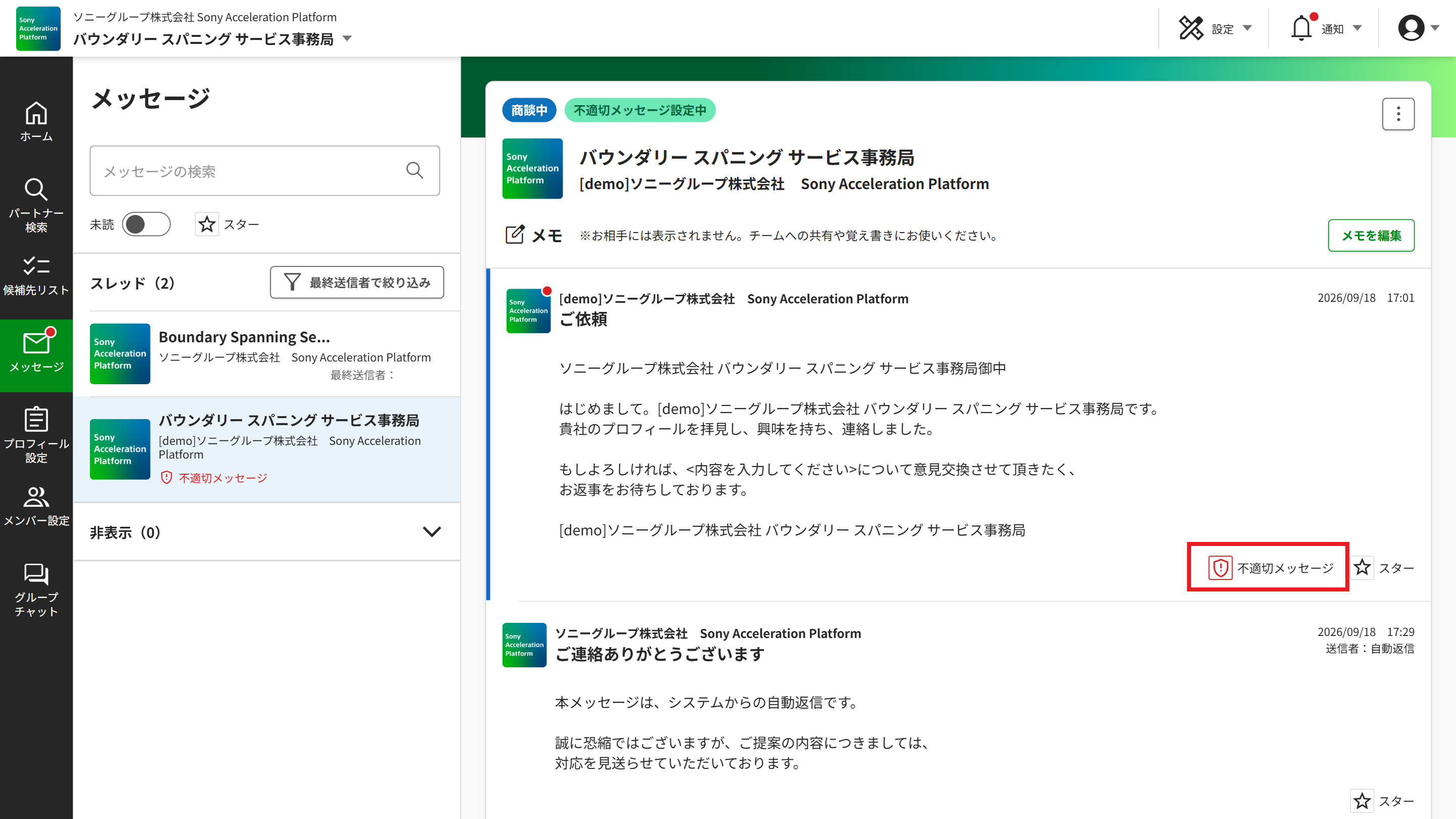Click the 不適切メッセージ設定中 badge
The width and height of the screenshot is (1456, 819).
(x=640, y=110)
